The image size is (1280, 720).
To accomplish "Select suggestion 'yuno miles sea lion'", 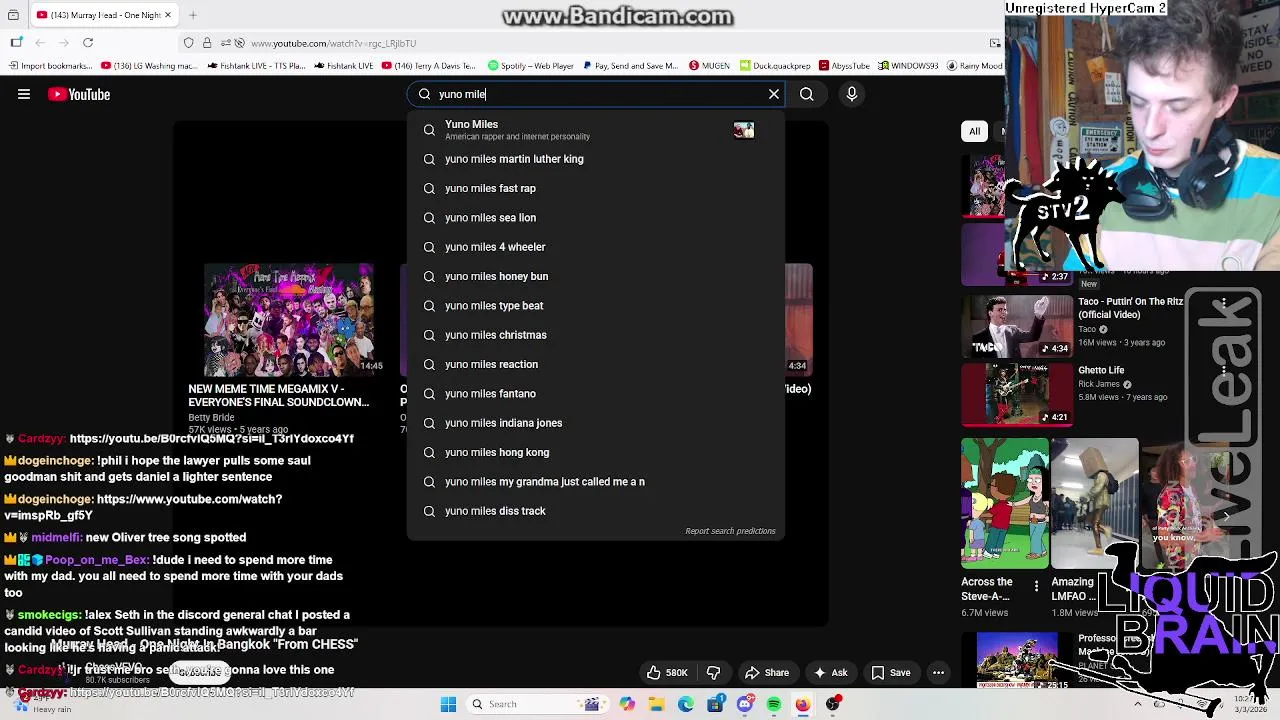I will pos(596,217).
